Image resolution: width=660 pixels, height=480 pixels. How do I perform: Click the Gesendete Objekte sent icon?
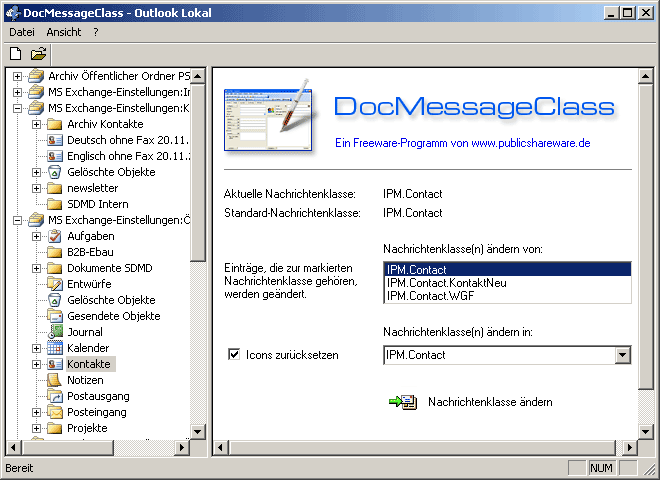[x=55, y=316]
